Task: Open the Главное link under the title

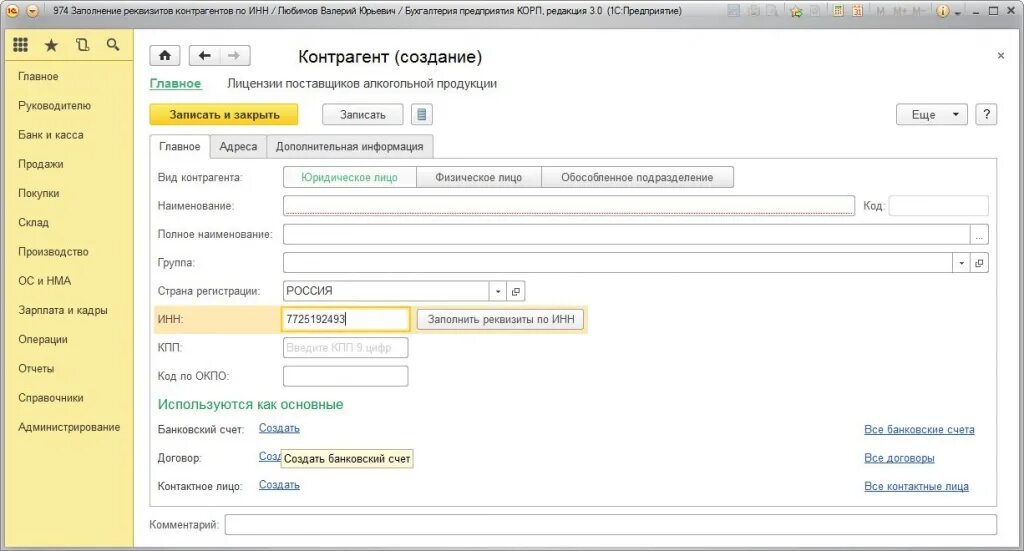Action: click(175, 84)
